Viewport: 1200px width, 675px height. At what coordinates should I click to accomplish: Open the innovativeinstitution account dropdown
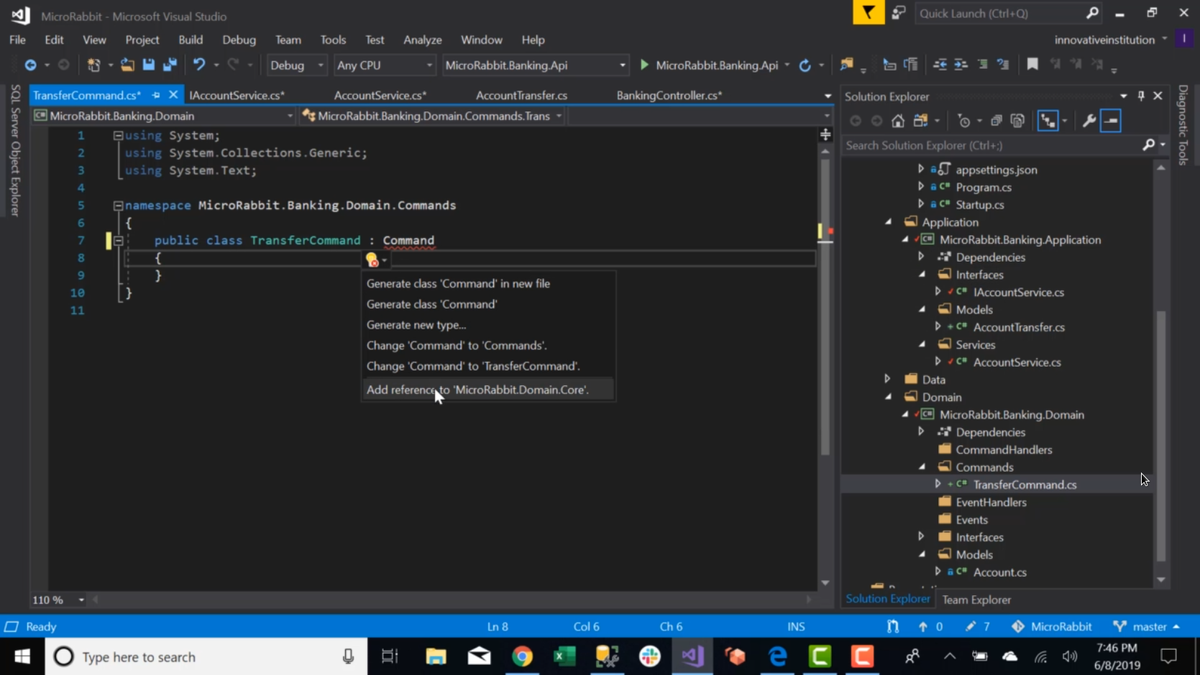[1110, 40]
